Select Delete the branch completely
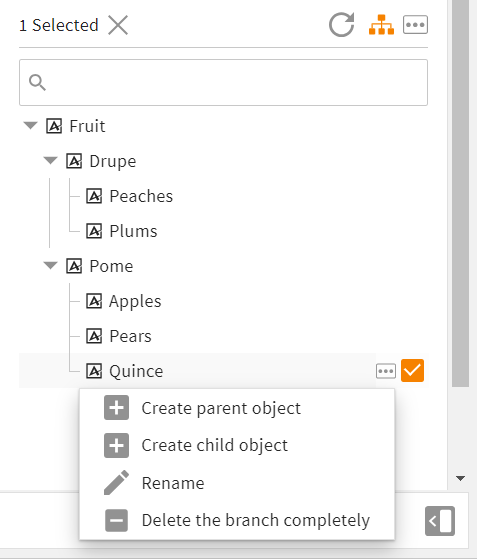 point(256,520)
